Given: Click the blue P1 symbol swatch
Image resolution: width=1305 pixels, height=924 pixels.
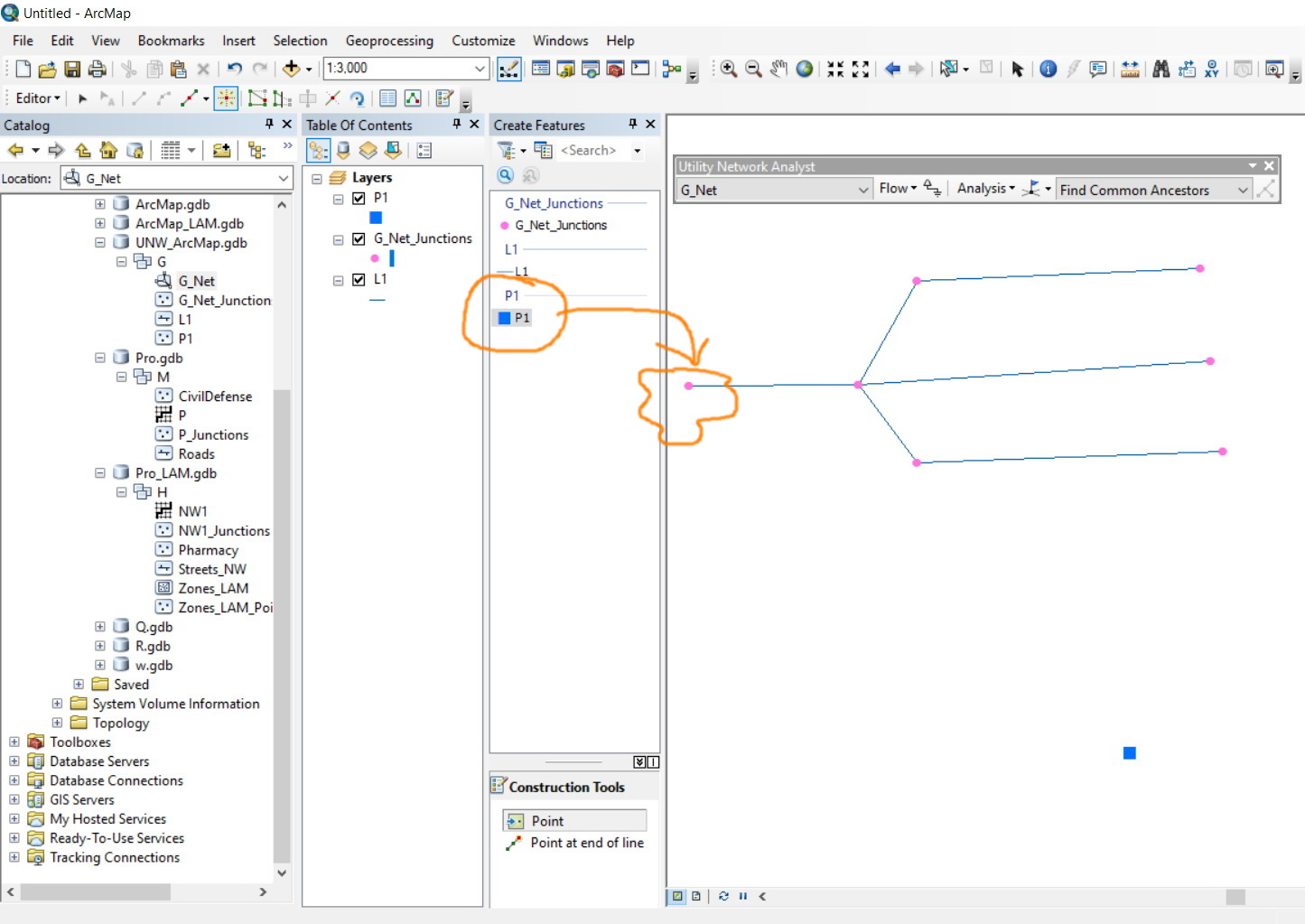Looking at the screenshot, I should (x=376, y=218).
